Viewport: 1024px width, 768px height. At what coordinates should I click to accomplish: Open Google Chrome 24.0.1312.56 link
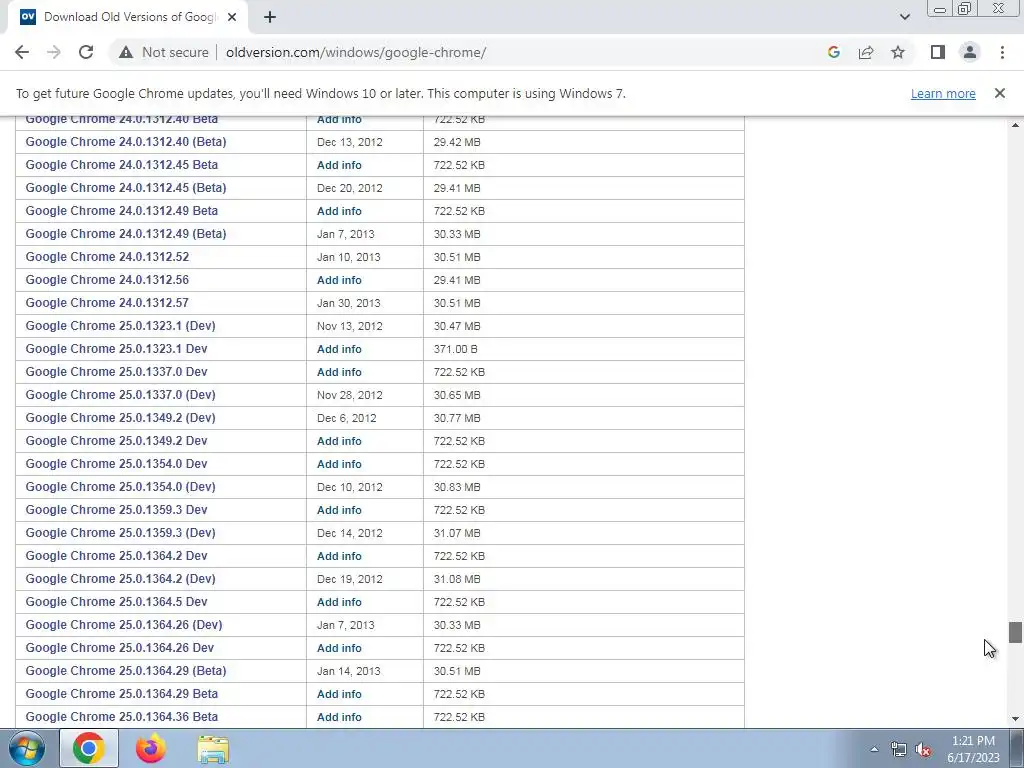coord(107,280)
